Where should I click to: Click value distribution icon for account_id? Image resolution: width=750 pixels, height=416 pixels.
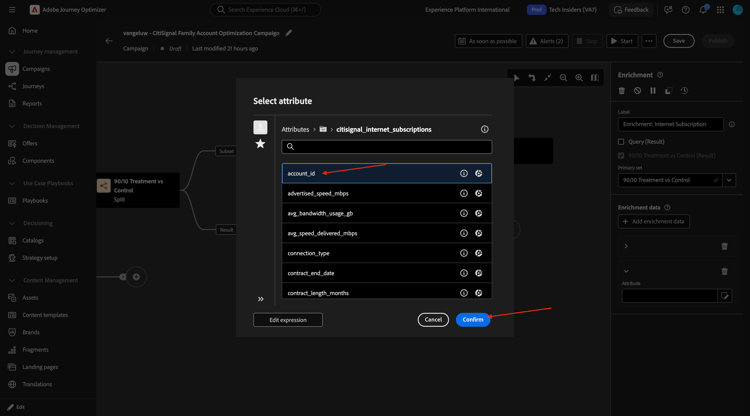point(478,174)
